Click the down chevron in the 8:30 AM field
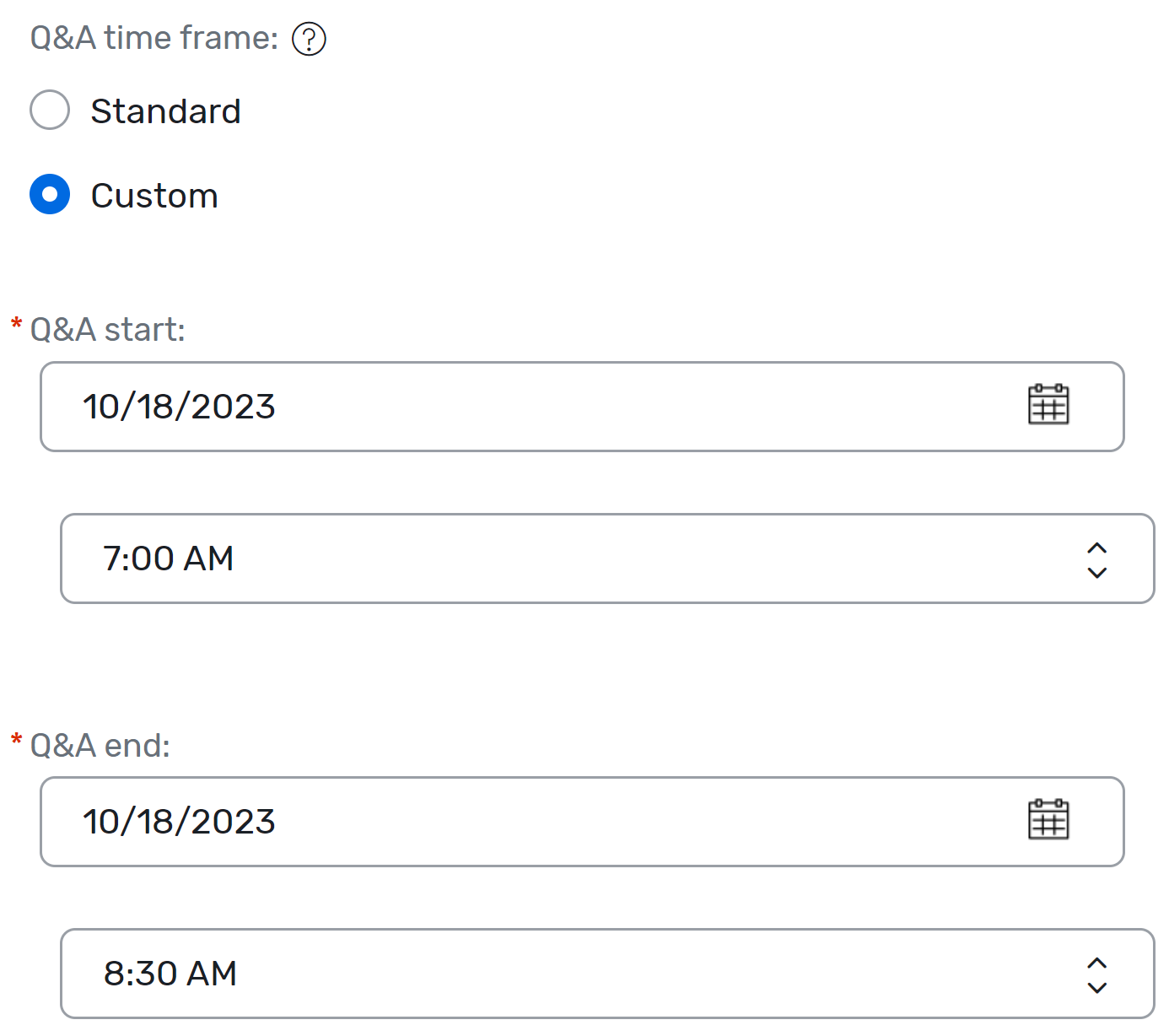Viewport: 1169px width, 1036px height. (x=1096, y=987)
